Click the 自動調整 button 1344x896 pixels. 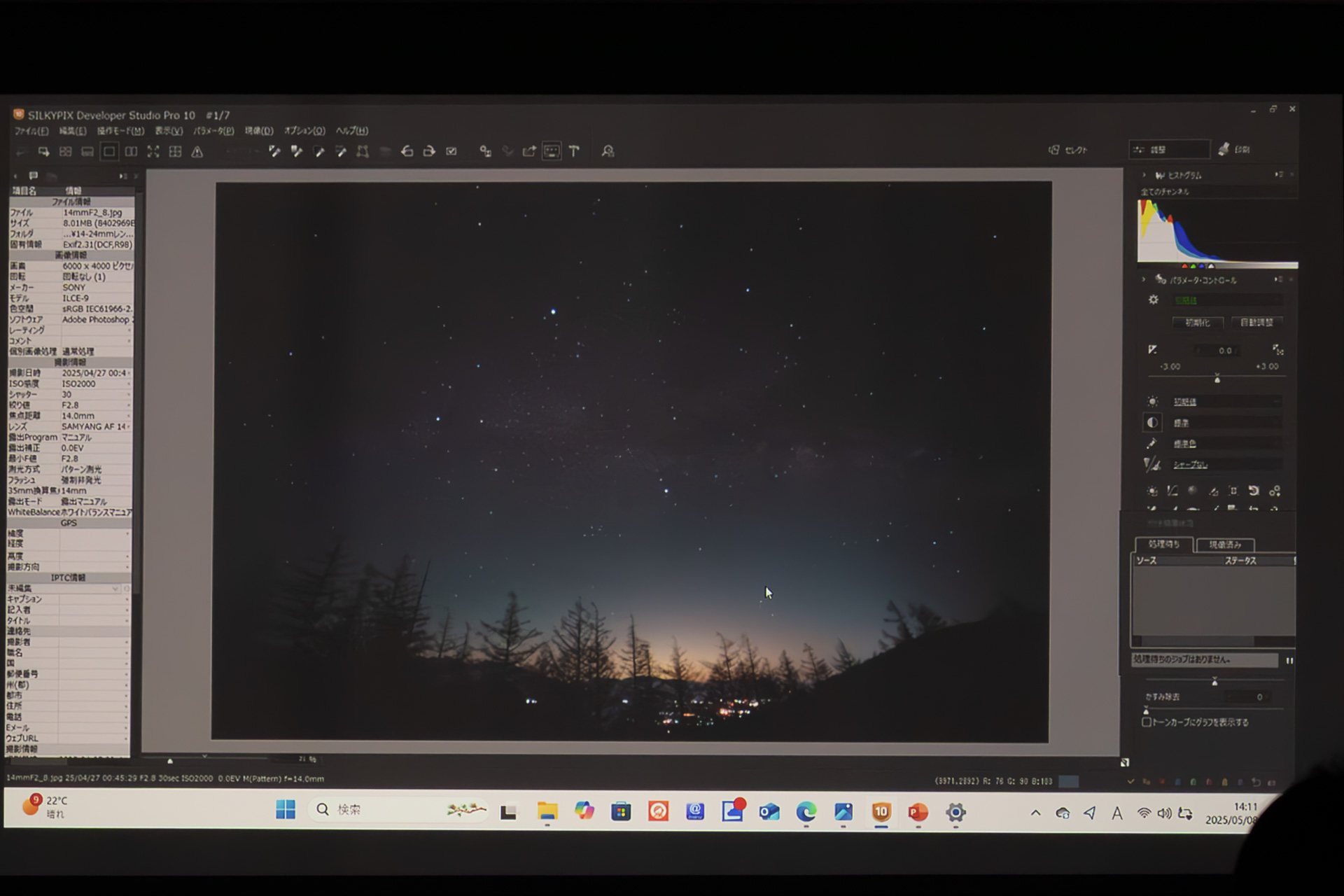pyautogui.click(x=1256, y=323)
